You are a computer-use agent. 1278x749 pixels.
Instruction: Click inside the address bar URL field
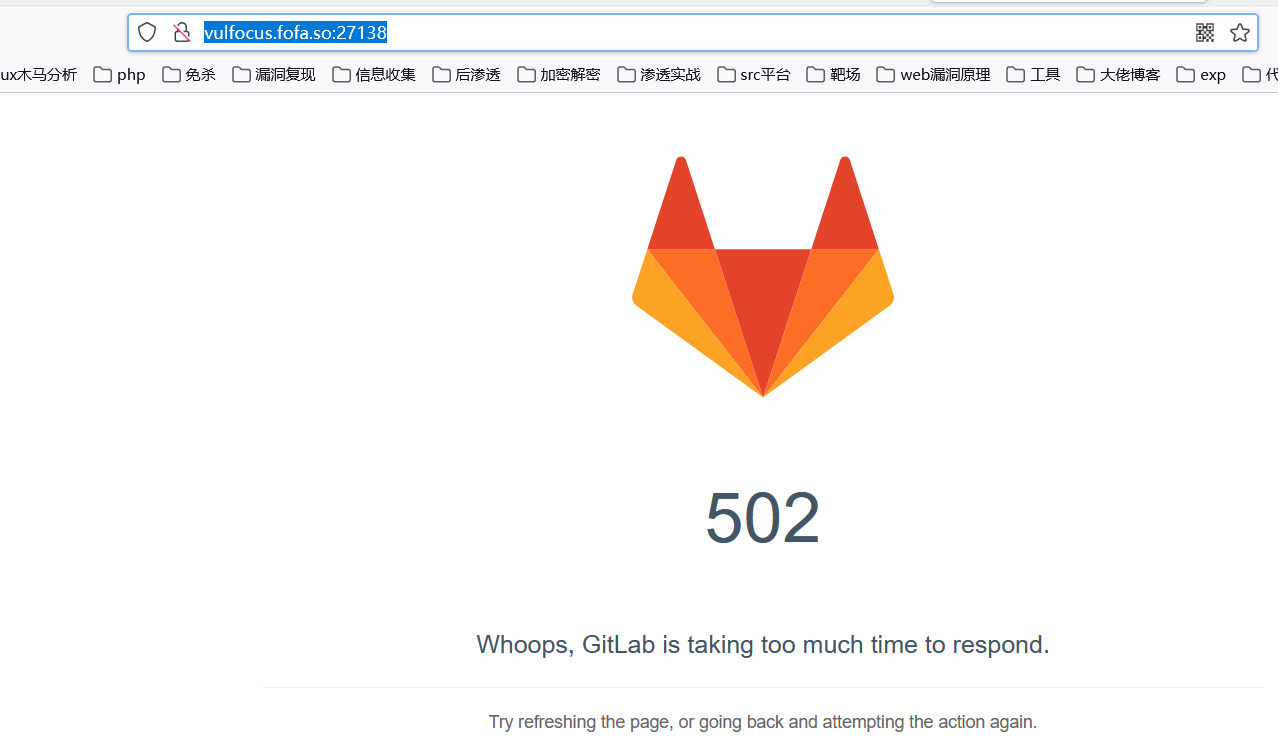[295, 32]
